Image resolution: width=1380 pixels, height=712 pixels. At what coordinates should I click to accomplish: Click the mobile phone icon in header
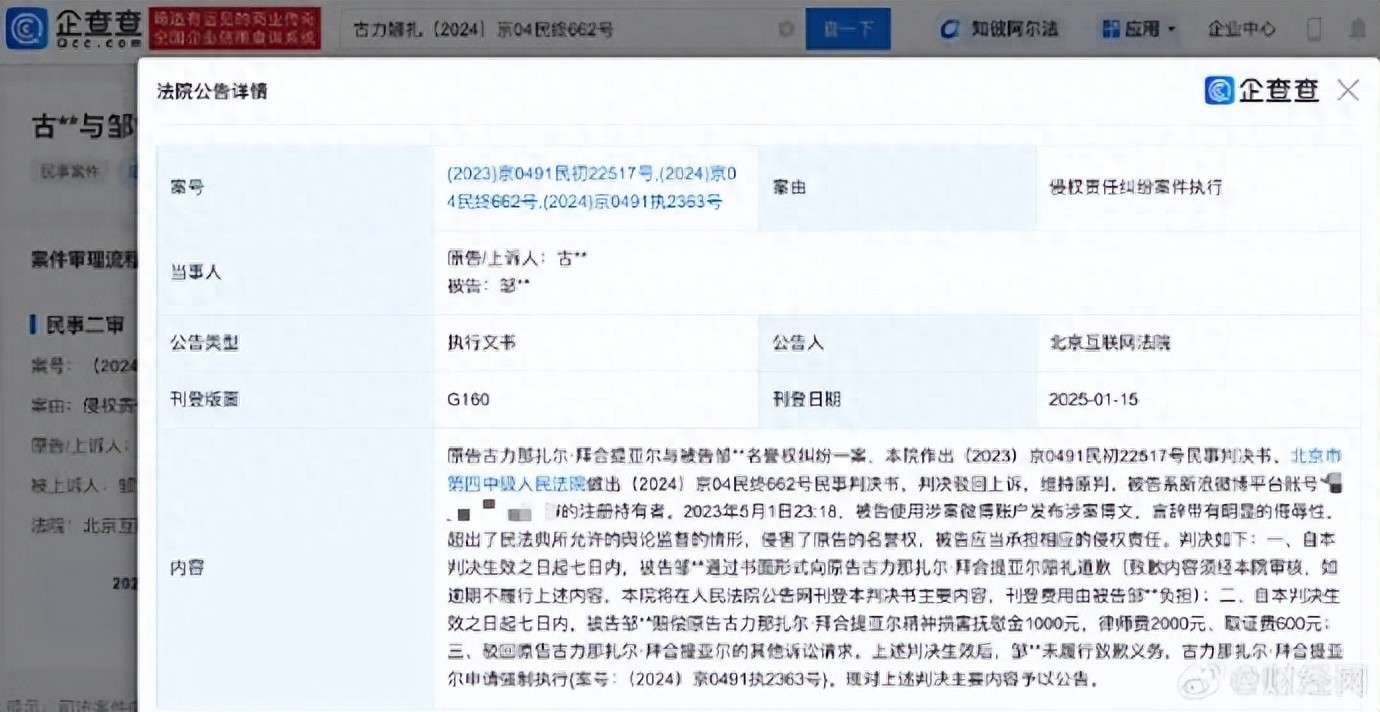tap(1314, 29)
